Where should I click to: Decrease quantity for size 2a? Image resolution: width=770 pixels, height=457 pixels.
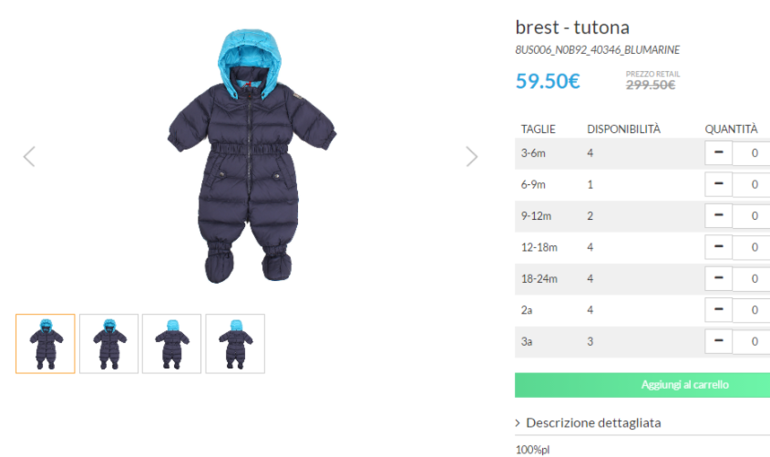[718, 310]
